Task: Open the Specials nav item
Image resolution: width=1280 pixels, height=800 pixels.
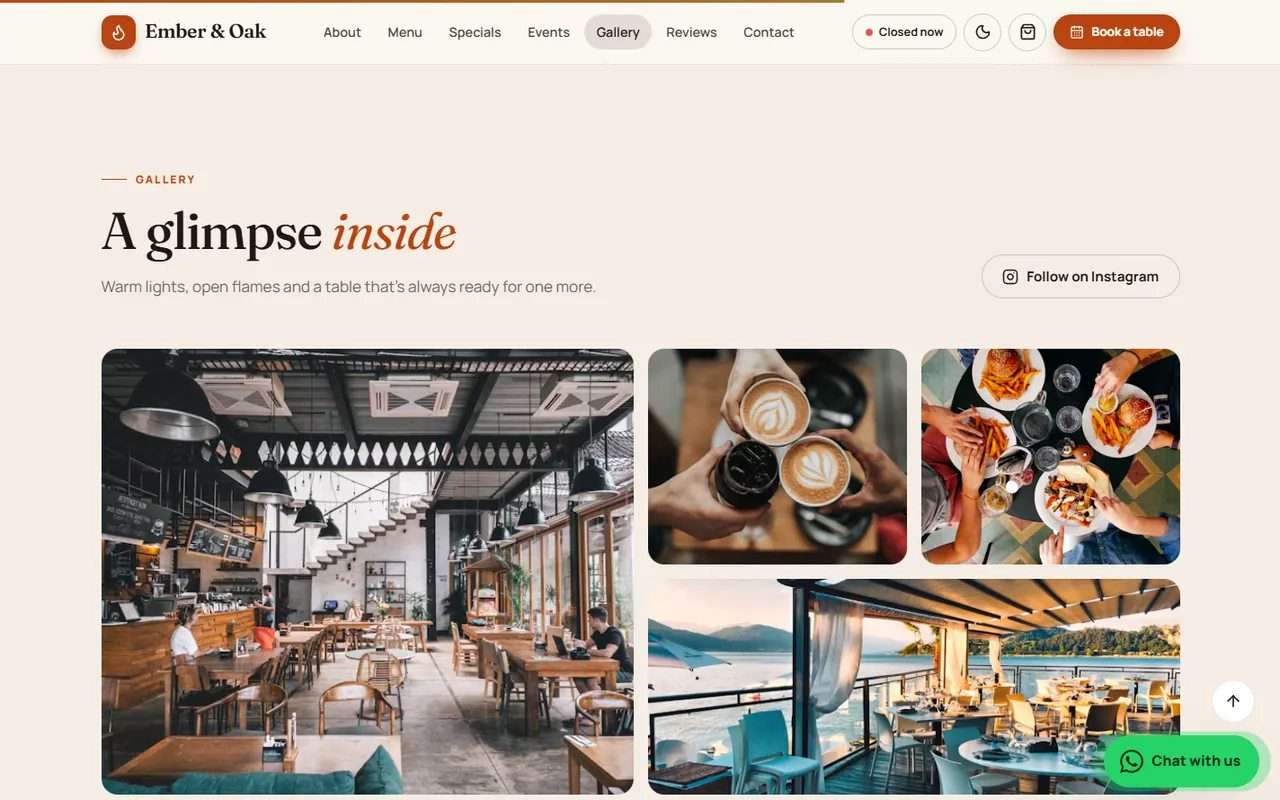Action: tap(475, 32)
